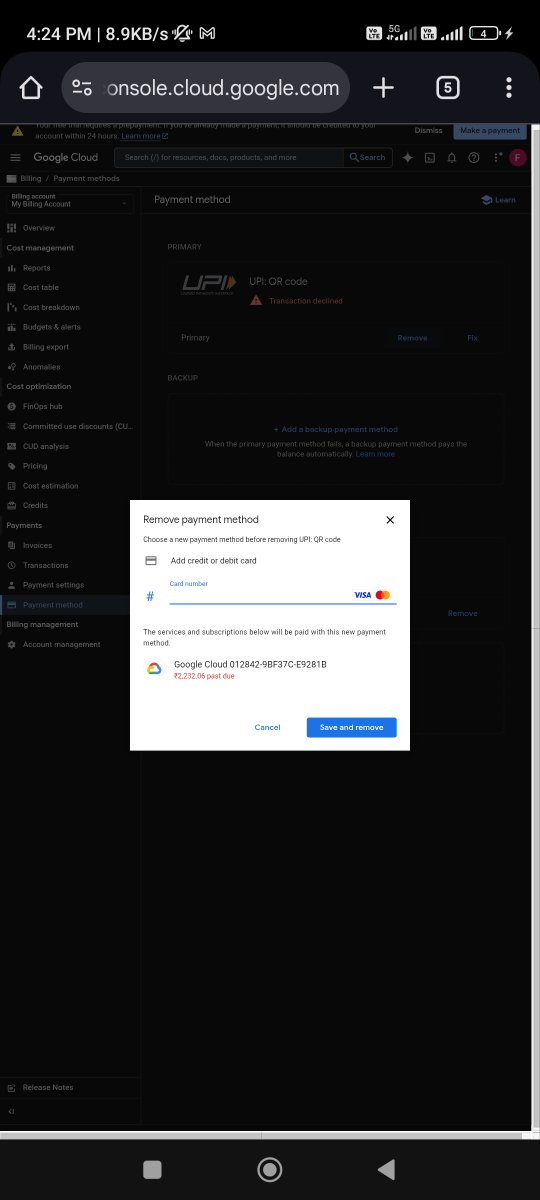This screenshot has width=540, height=1200.
Task: Click Billing breadcrumb
Action: (x=31, y=178)
